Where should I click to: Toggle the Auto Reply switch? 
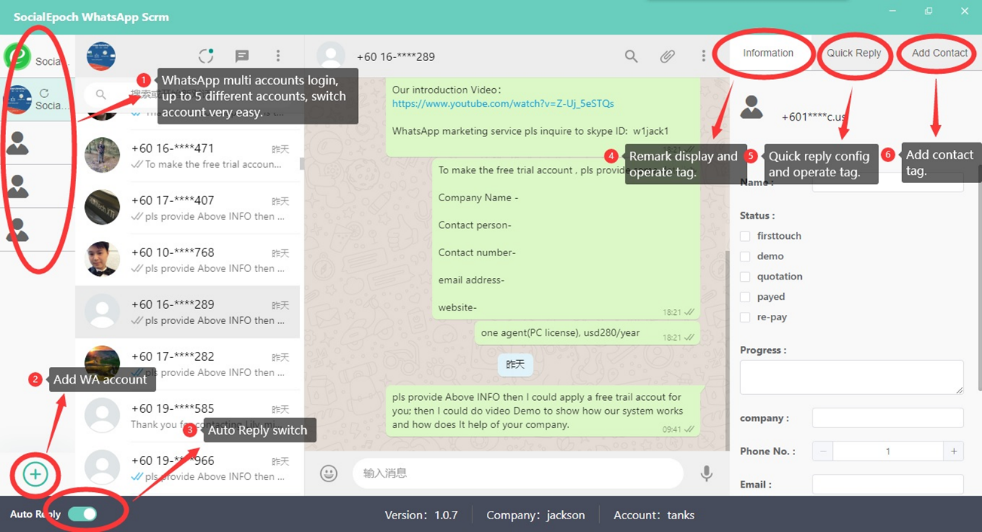(x=83, y=514)
